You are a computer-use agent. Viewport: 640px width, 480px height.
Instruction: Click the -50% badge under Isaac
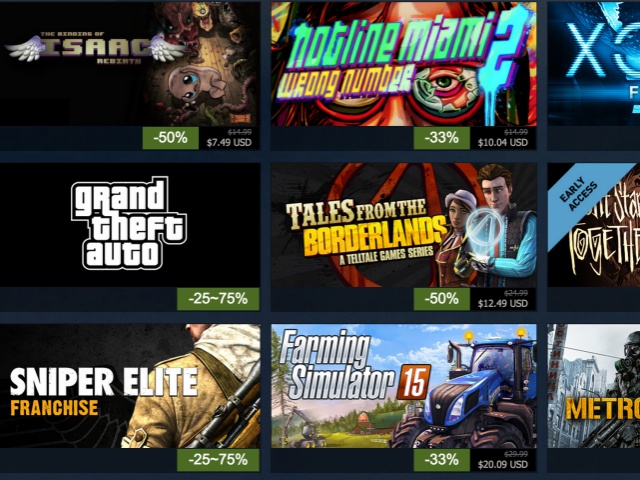tap(171, 138)
